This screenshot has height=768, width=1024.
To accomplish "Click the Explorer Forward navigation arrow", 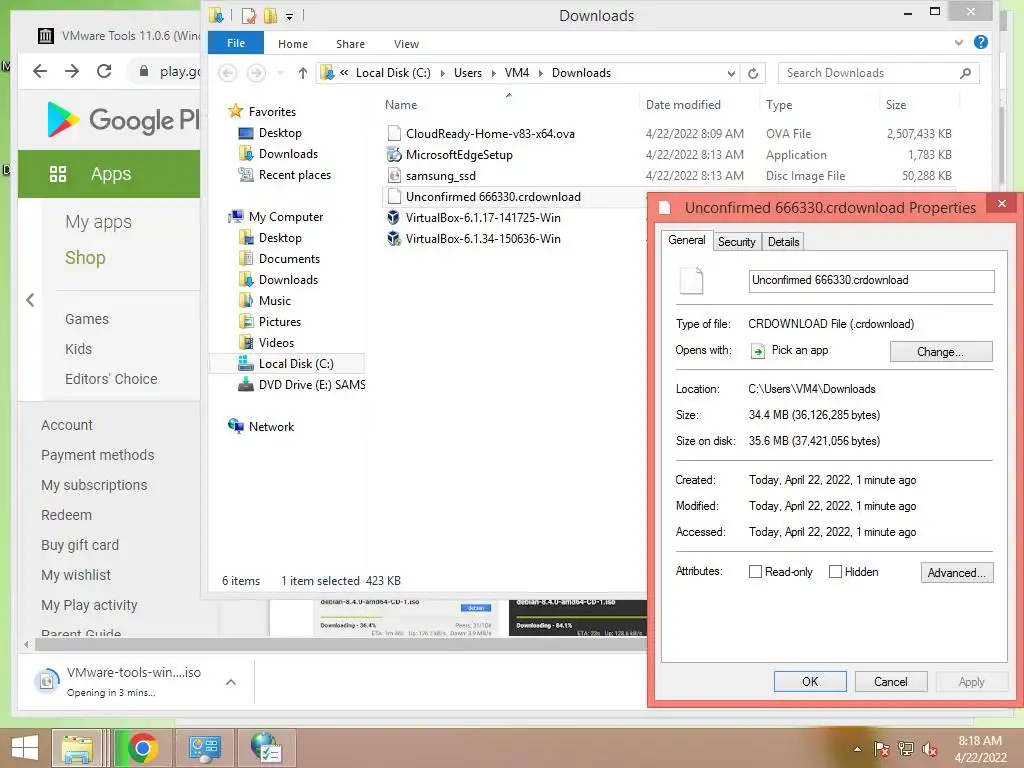I will (x=256, y=73).
